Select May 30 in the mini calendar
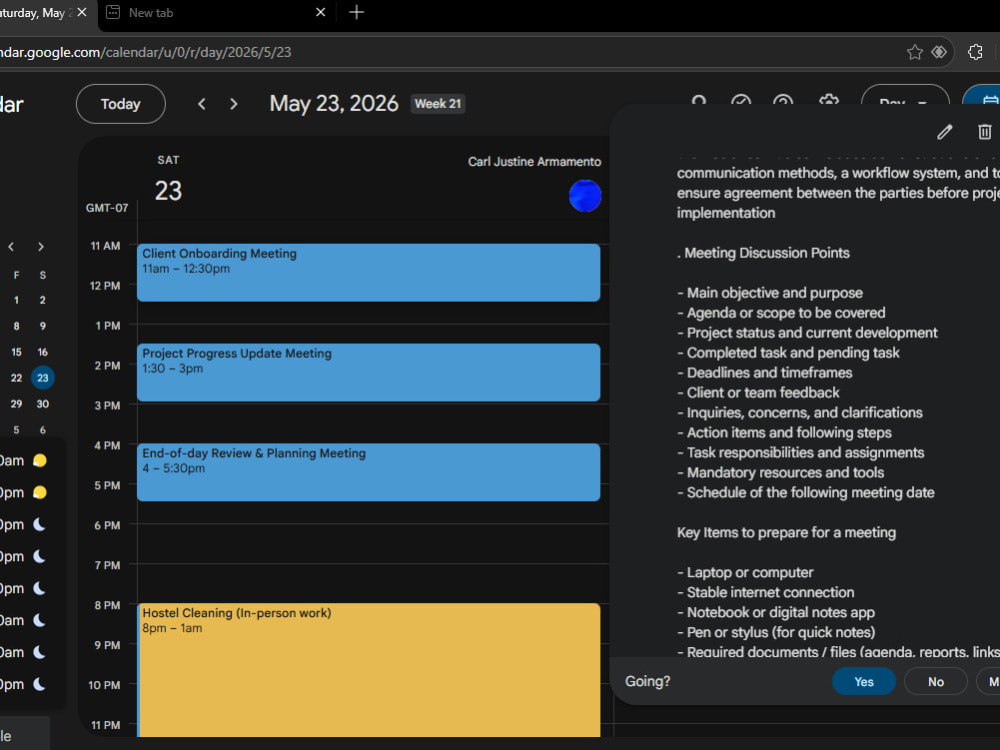 (x=43, y=404)
